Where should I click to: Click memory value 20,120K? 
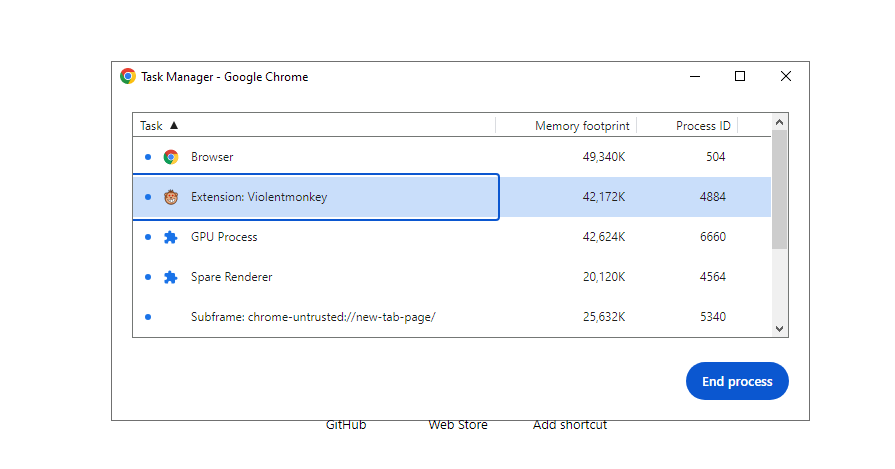[604, 277]
